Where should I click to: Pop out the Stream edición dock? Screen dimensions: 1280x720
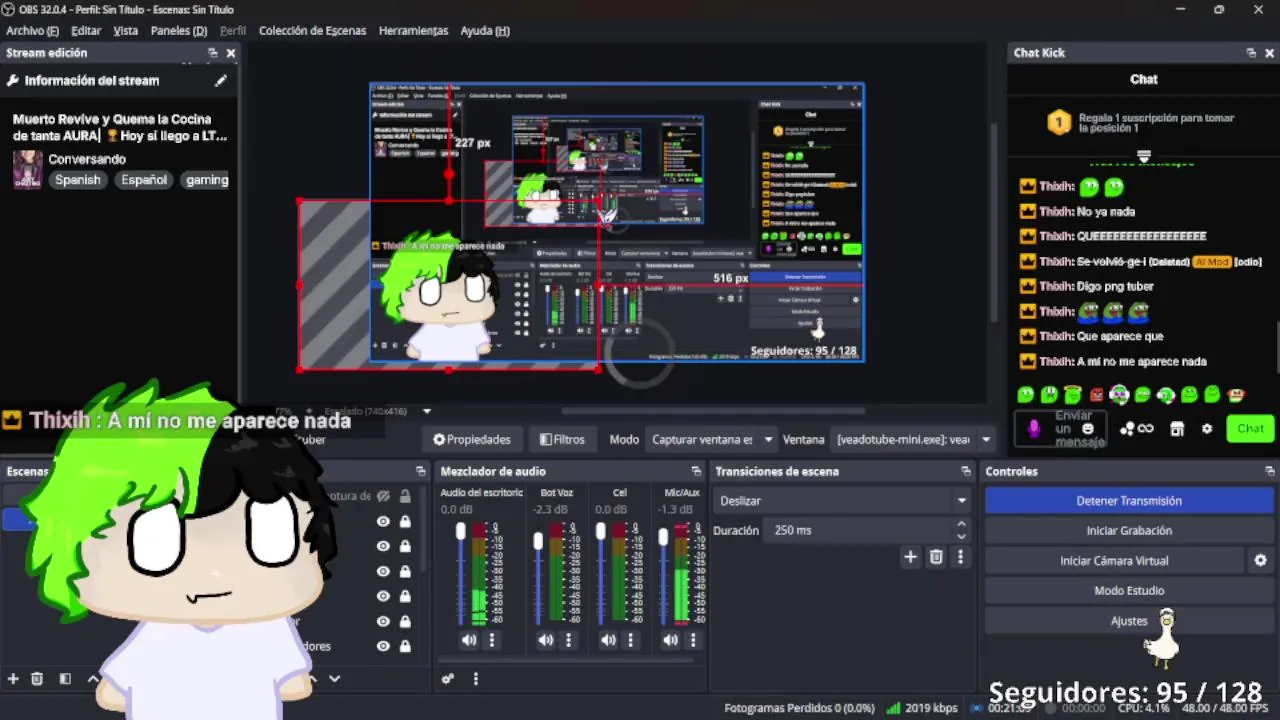(212, 53)
